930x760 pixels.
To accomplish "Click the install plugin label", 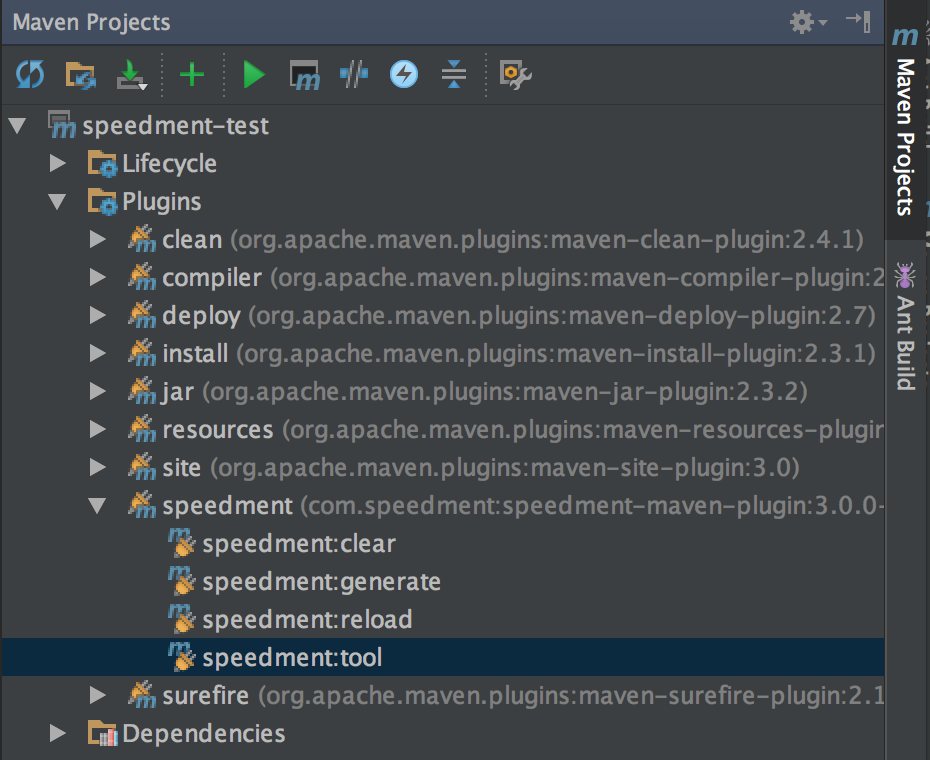I will (x=196, y=354).
